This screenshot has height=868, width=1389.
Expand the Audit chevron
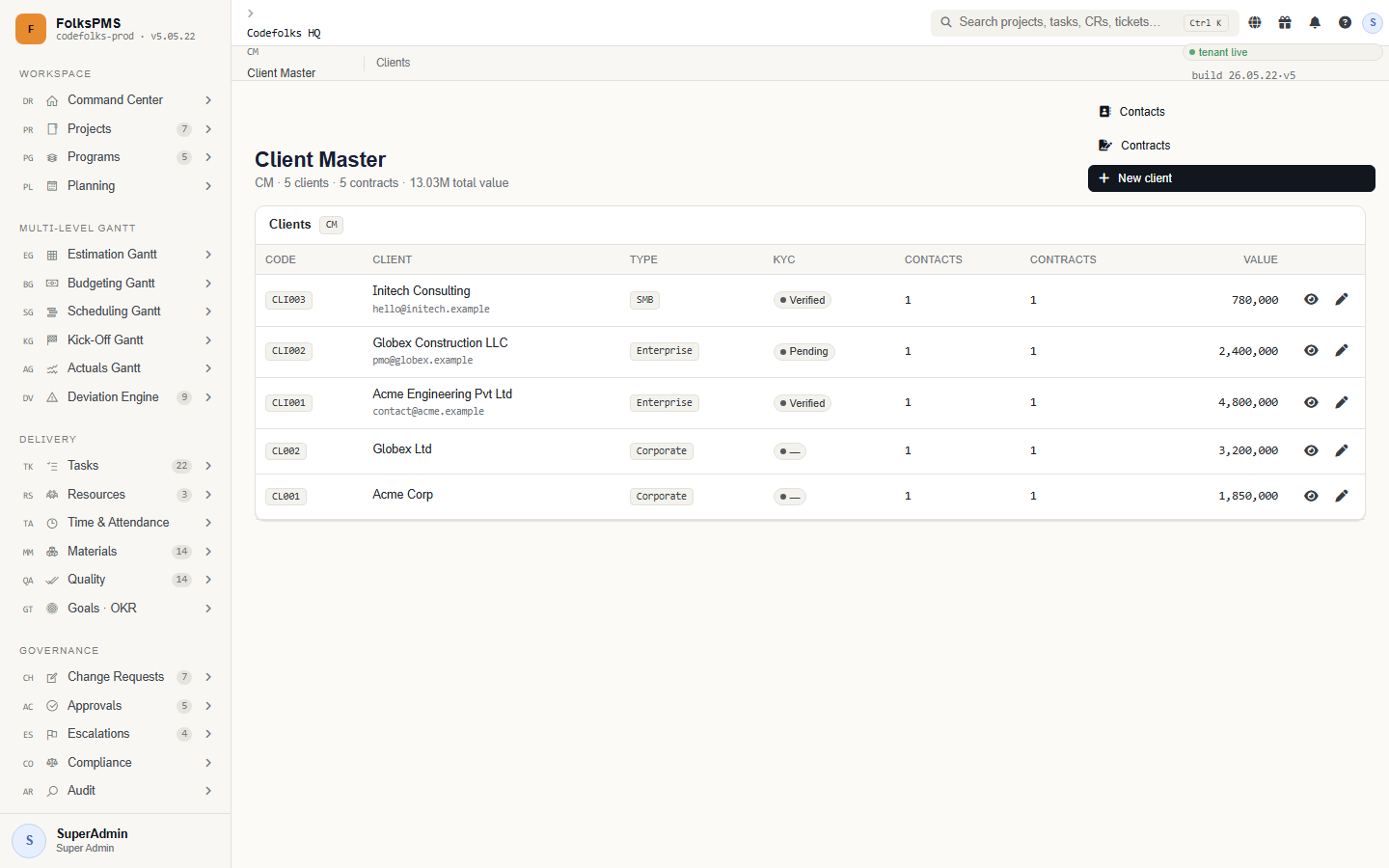pos(208,791)
